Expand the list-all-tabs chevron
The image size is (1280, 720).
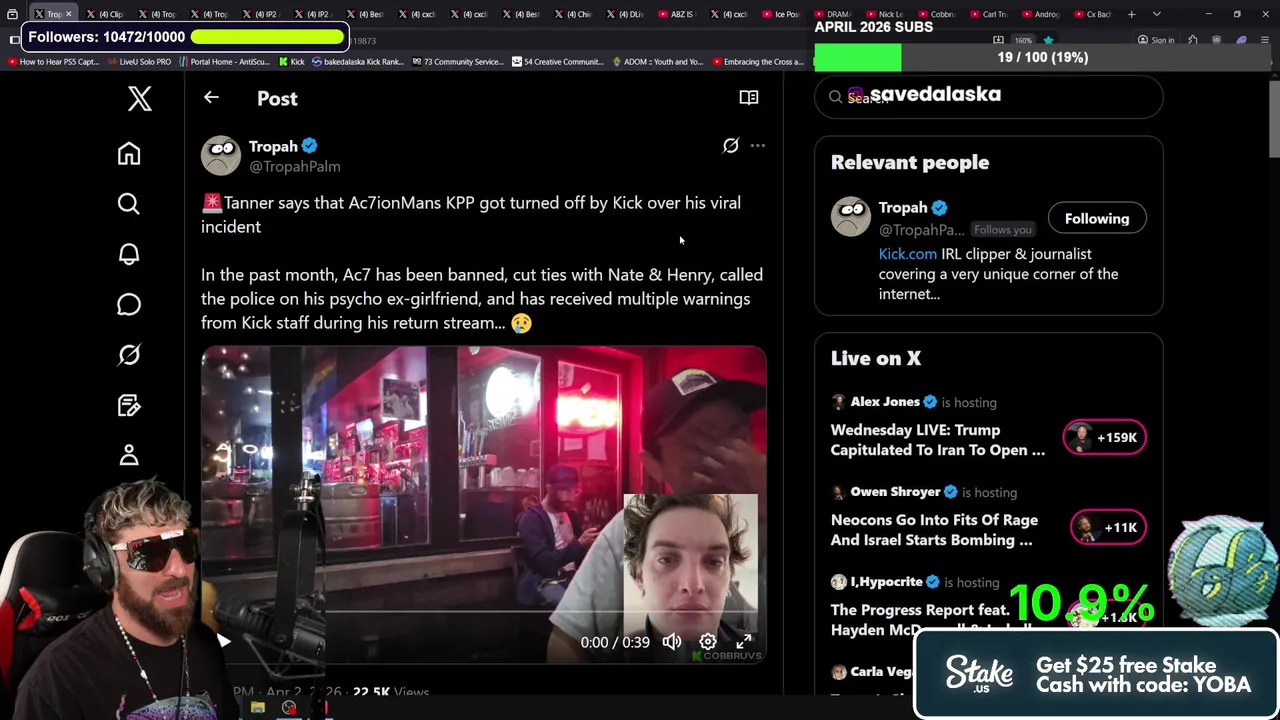(1157, 14)
